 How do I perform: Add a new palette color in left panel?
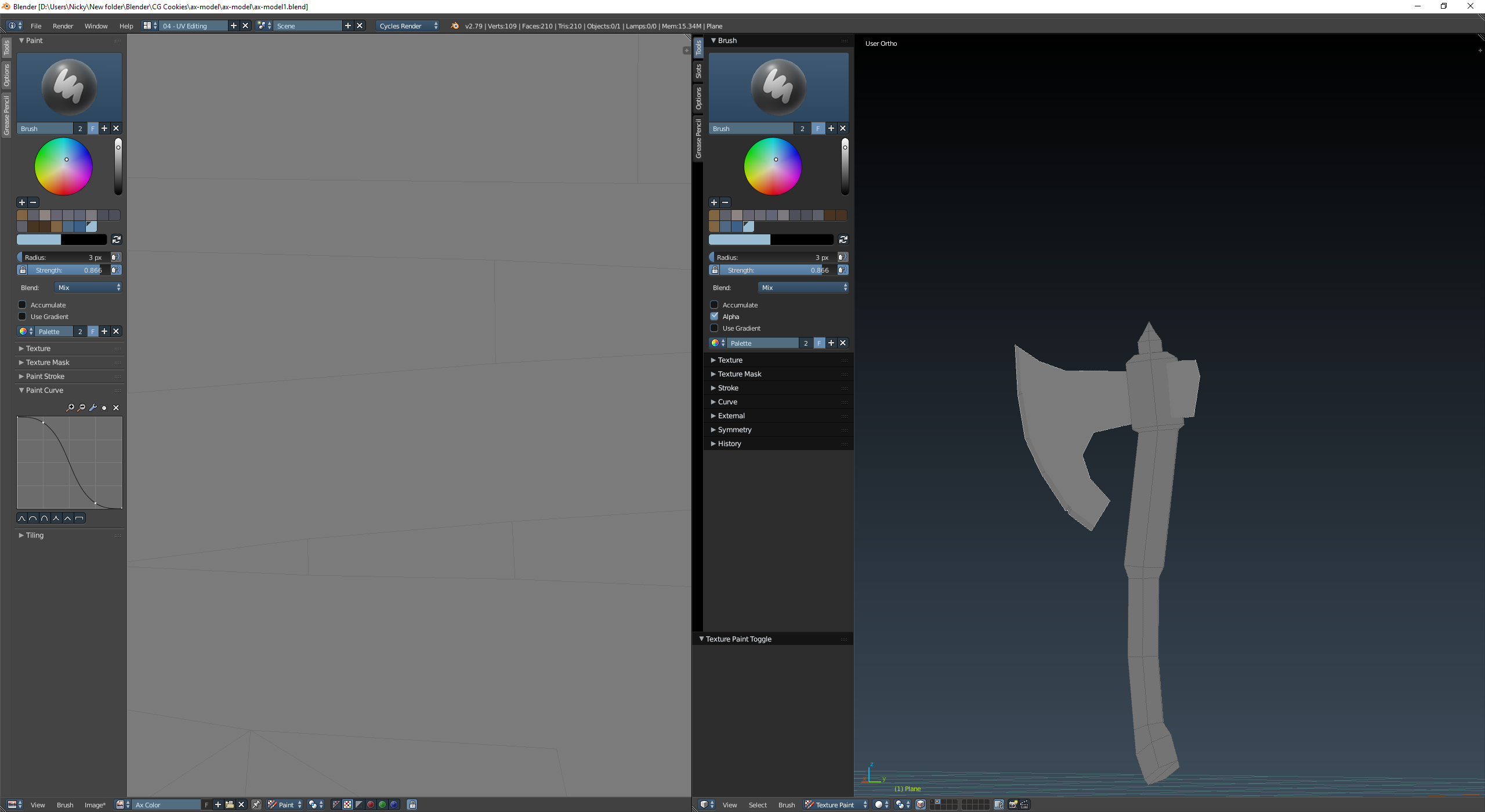click(x=22, y=202)
